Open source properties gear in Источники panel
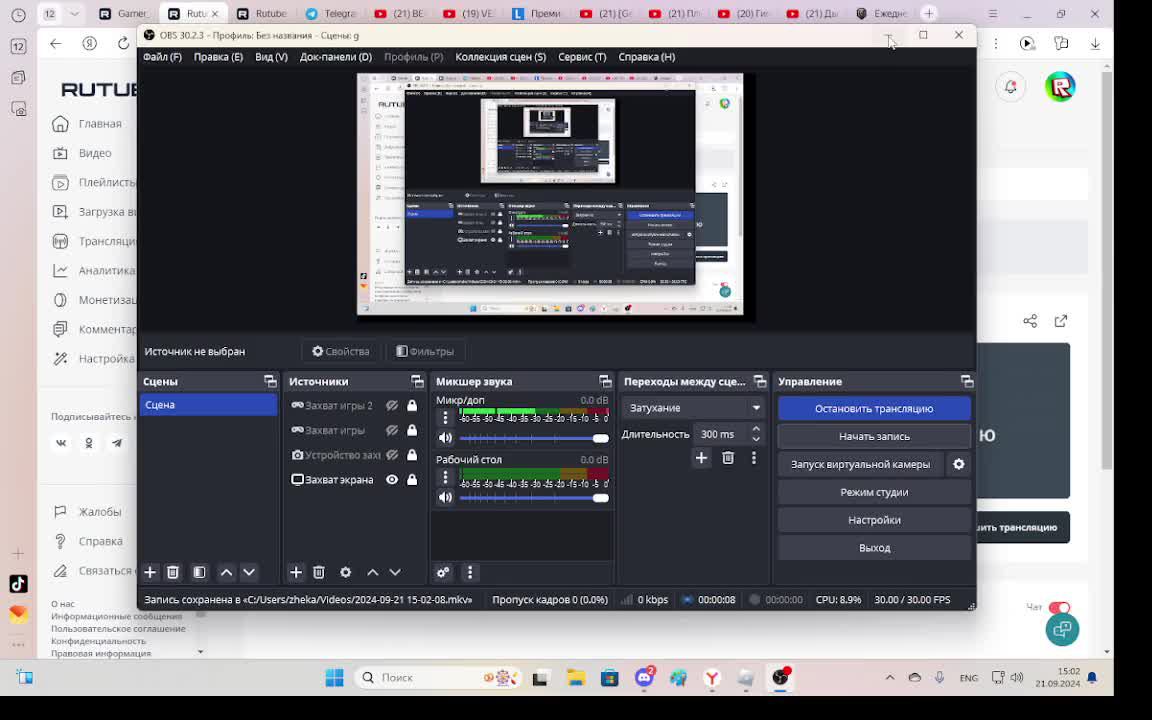 tap(345, 572)
